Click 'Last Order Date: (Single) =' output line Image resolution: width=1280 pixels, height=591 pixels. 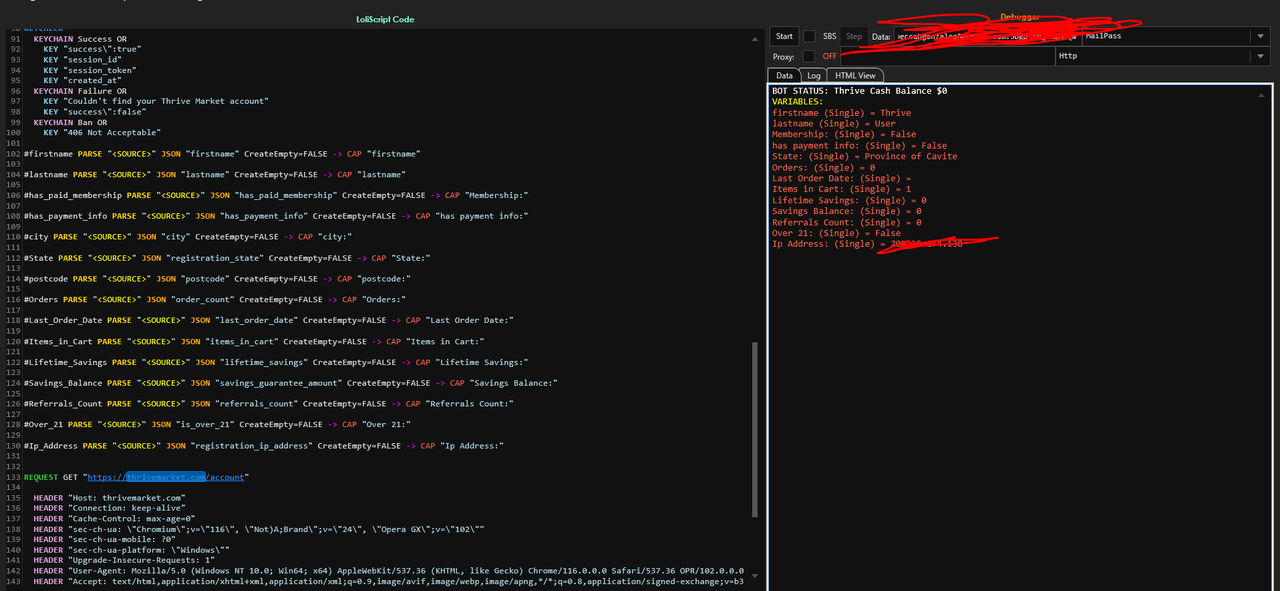pos(842,179)
